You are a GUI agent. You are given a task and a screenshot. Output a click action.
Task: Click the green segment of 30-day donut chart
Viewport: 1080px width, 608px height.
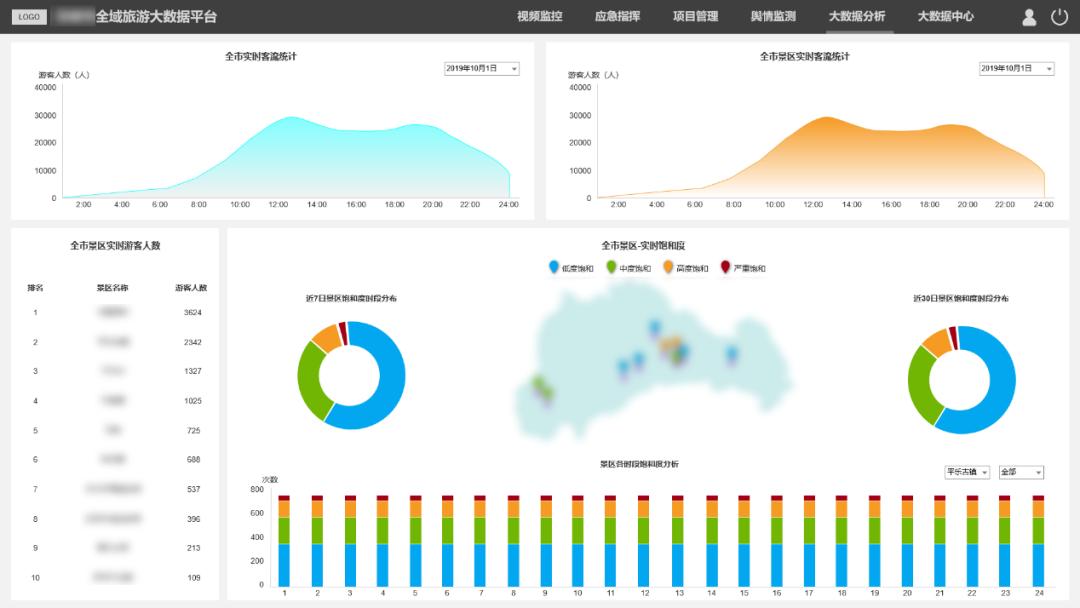click(x=920, y=386)
